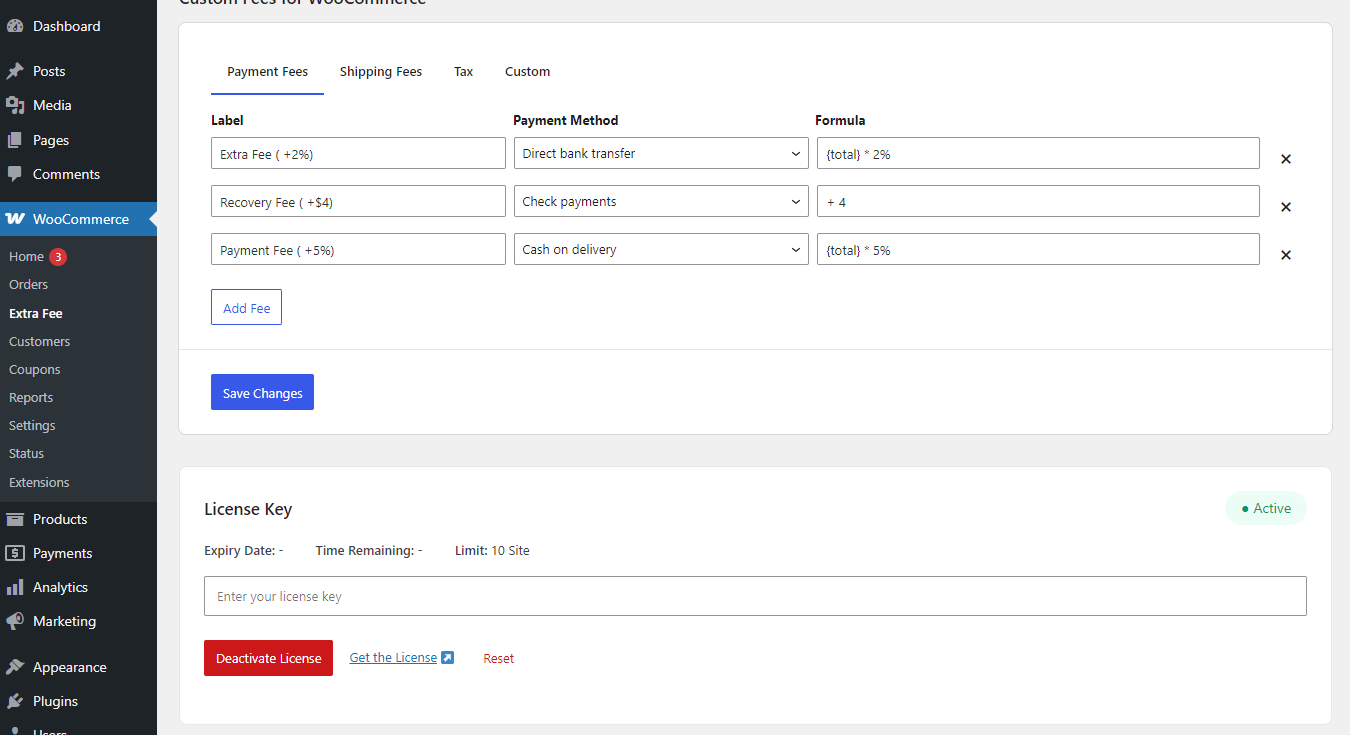The image size is (1350, 735).
Task: Click the Analytics bar chart icon
Action: (x=15, y=587)
